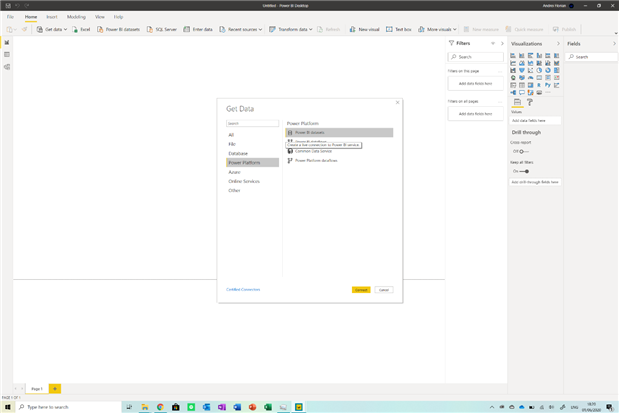The image size is (619, 413).
Task: Switch to Data view in left sidebar
Action: 7,54
